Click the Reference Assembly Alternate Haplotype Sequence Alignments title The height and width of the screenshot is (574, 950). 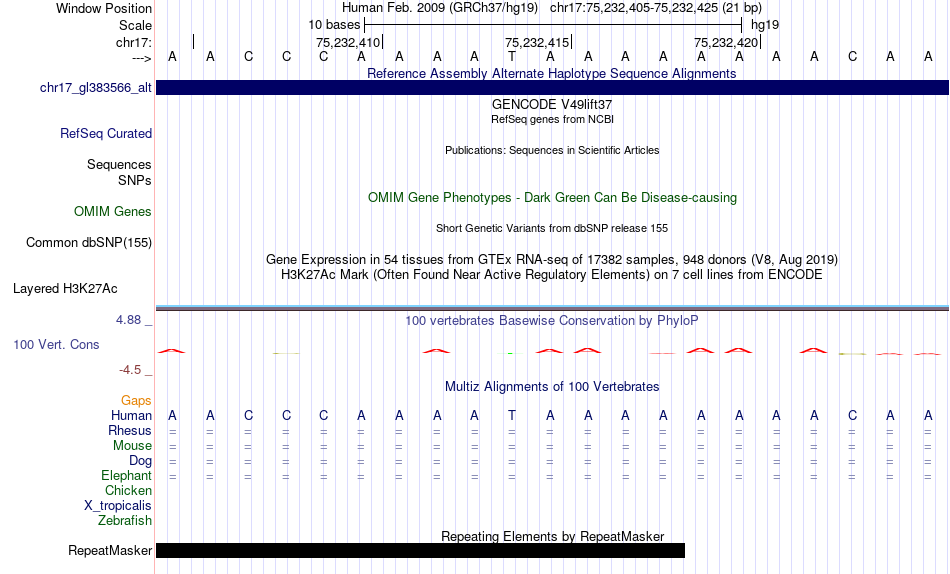click(x=552, y=73)
